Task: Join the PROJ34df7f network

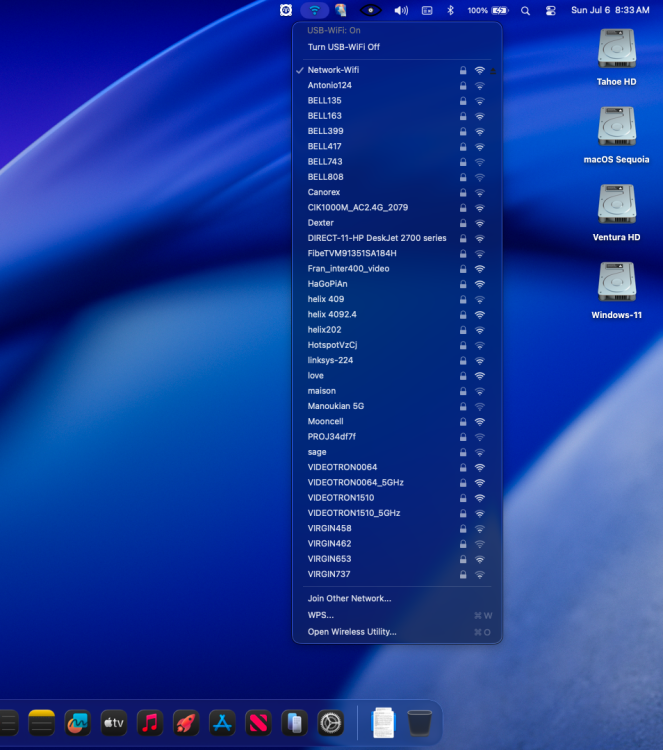Action: [397, 437]
